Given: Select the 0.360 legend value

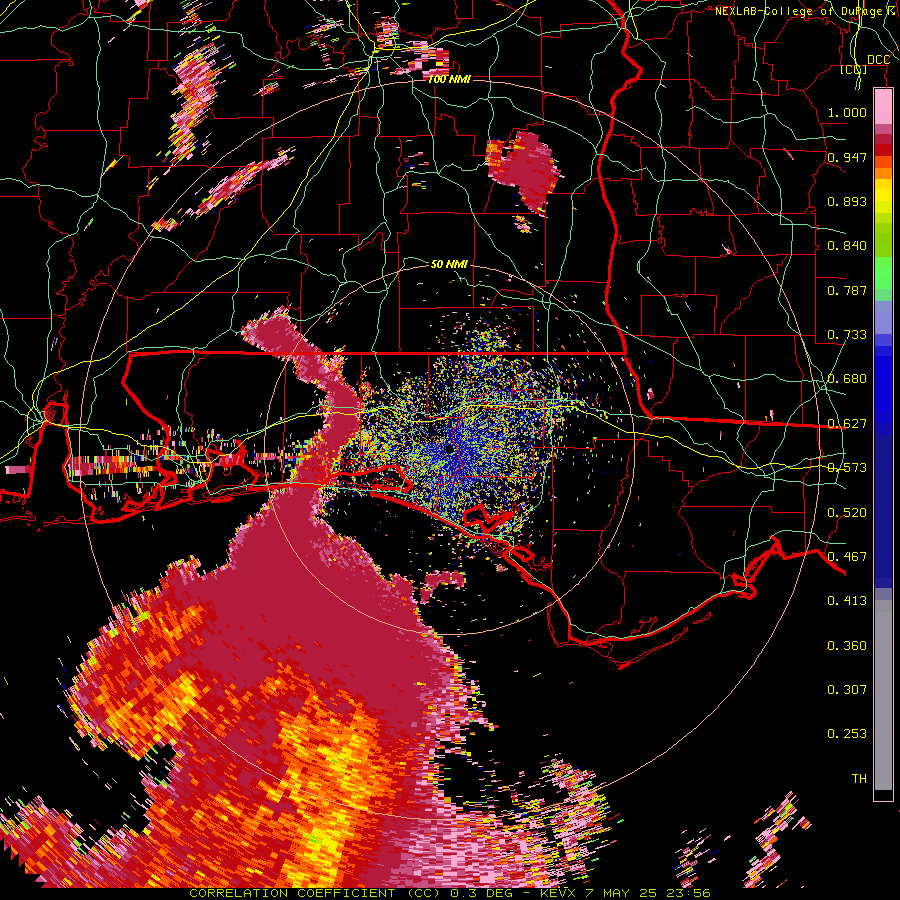Looking at the screenshot, I should 847,646.
